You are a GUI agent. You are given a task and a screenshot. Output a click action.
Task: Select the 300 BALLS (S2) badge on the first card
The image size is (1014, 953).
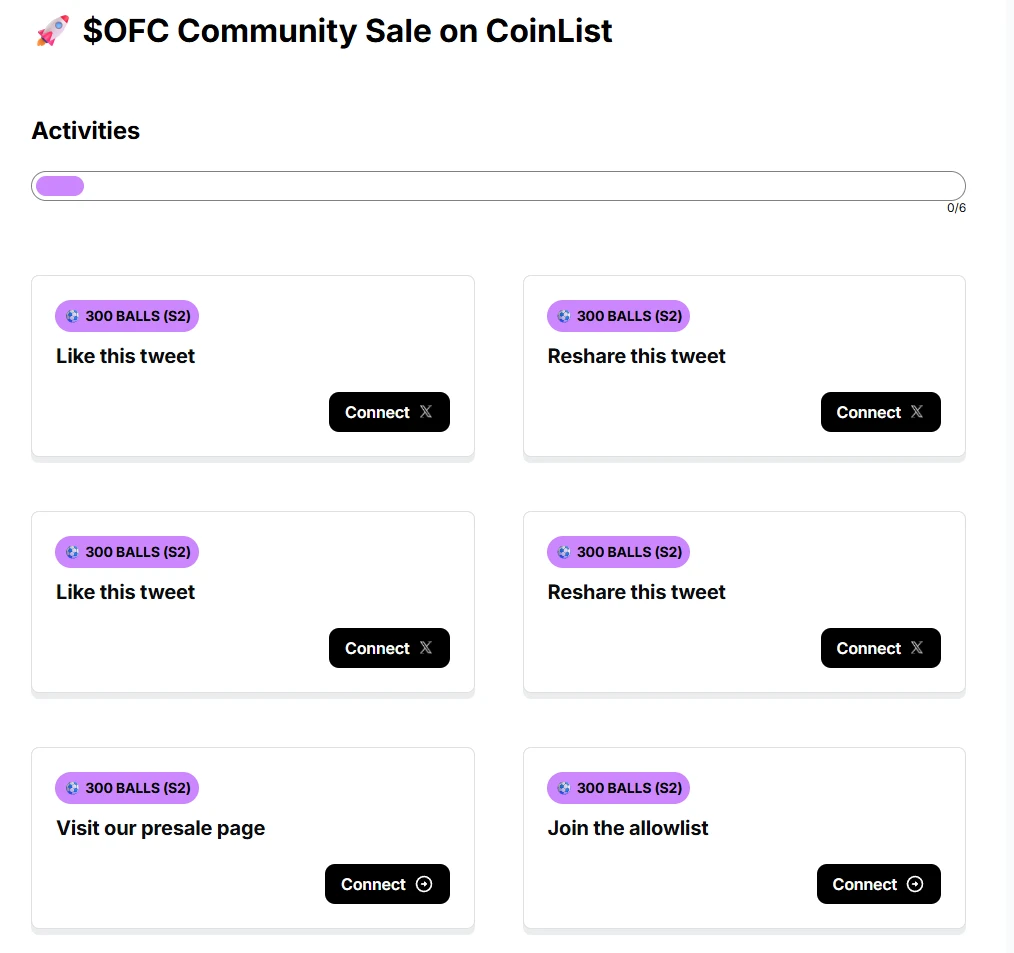click(127, 316)
